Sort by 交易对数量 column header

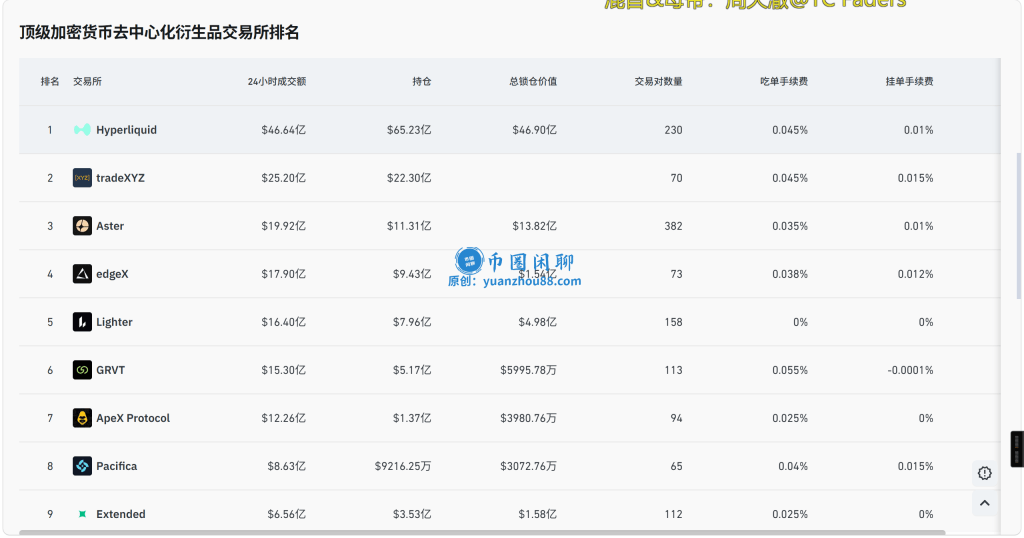tap(658, 82)
